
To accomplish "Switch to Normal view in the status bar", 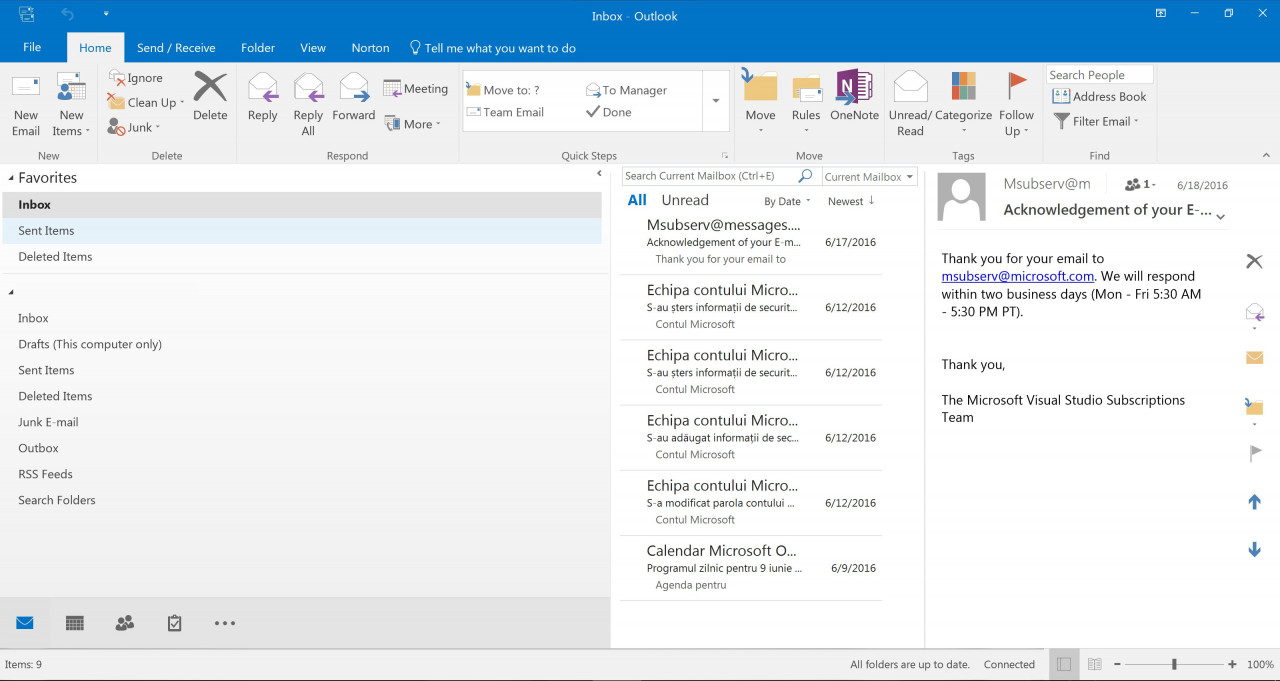I will [1064, 664].
